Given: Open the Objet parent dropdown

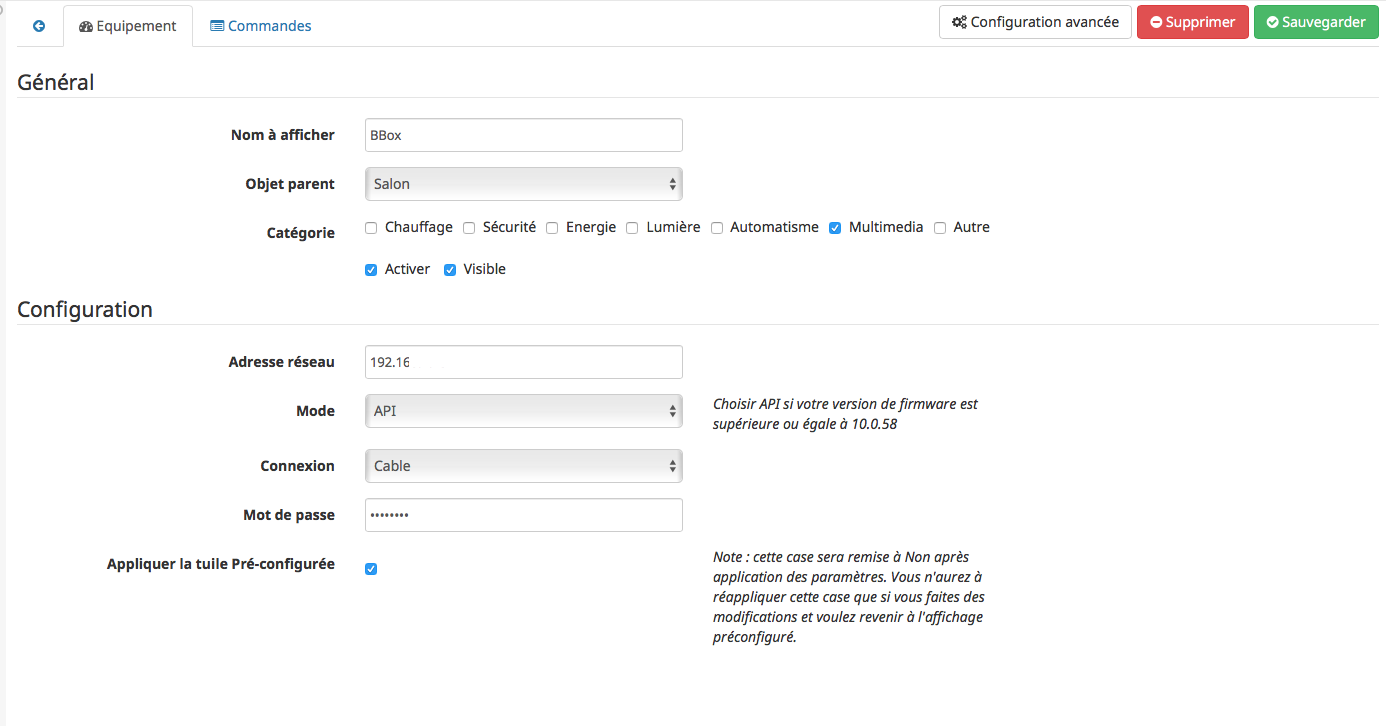Looking at the screenshot, I should point(524,184).
